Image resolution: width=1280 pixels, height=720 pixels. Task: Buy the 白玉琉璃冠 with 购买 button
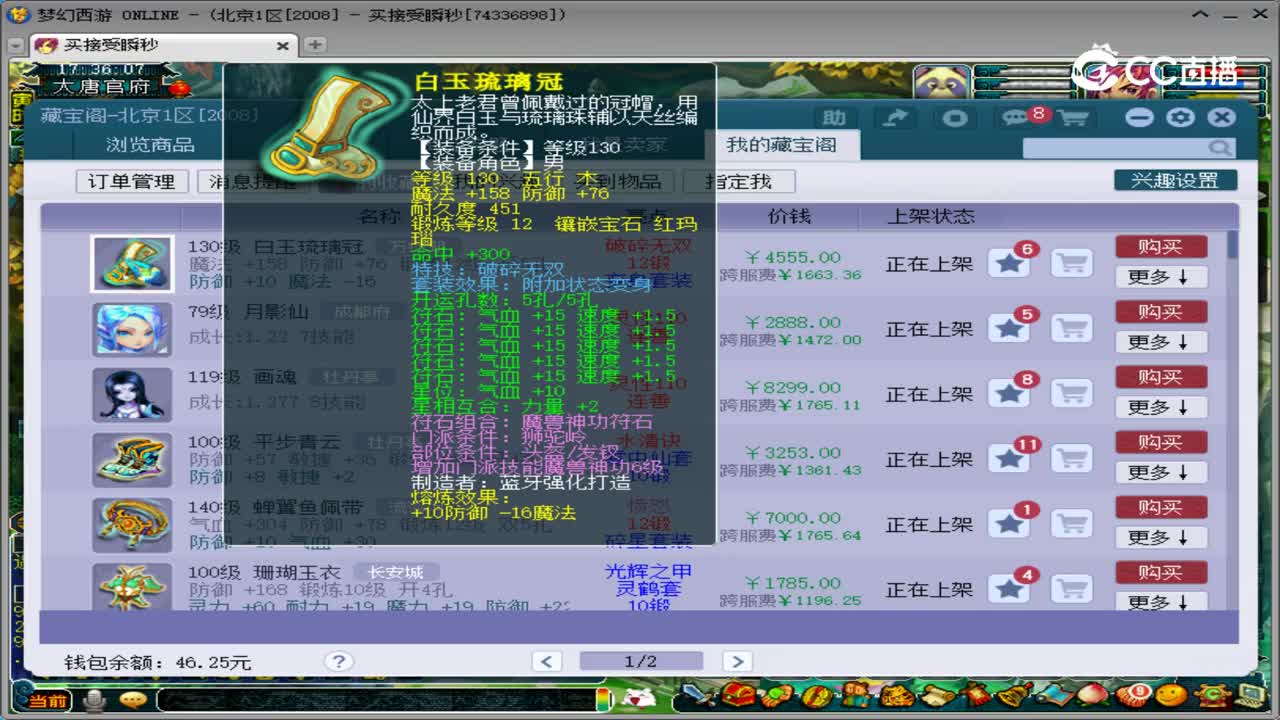click(x=1161, y=247)
